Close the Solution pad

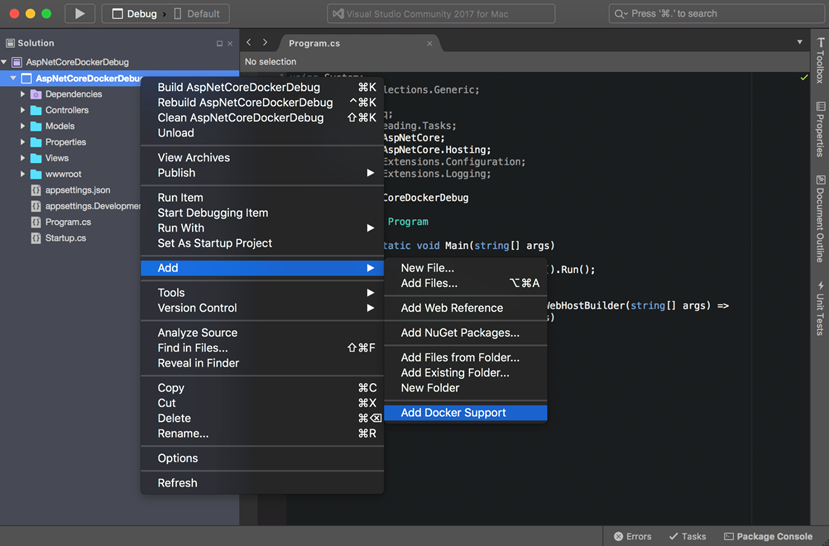(x=230, y=43)
